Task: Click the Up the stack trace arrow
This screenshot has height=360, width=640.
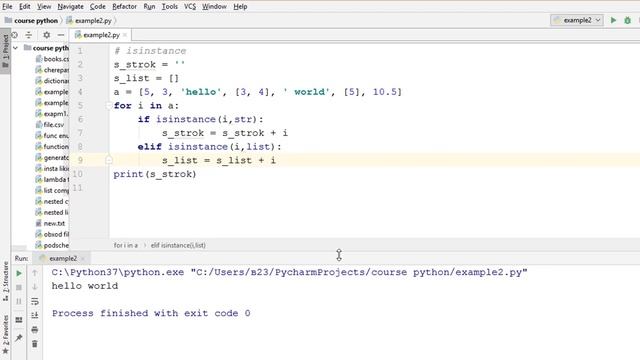Action: pos(35,273)
